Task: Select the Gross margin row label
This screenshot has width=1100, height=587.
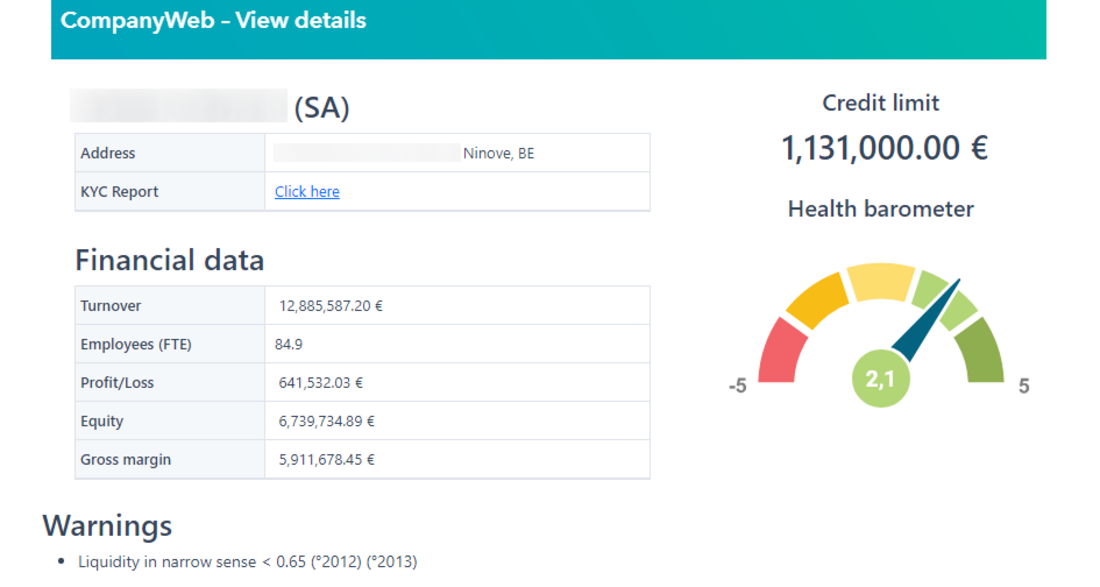Action: pyautogui.click(x=126, y=460)
